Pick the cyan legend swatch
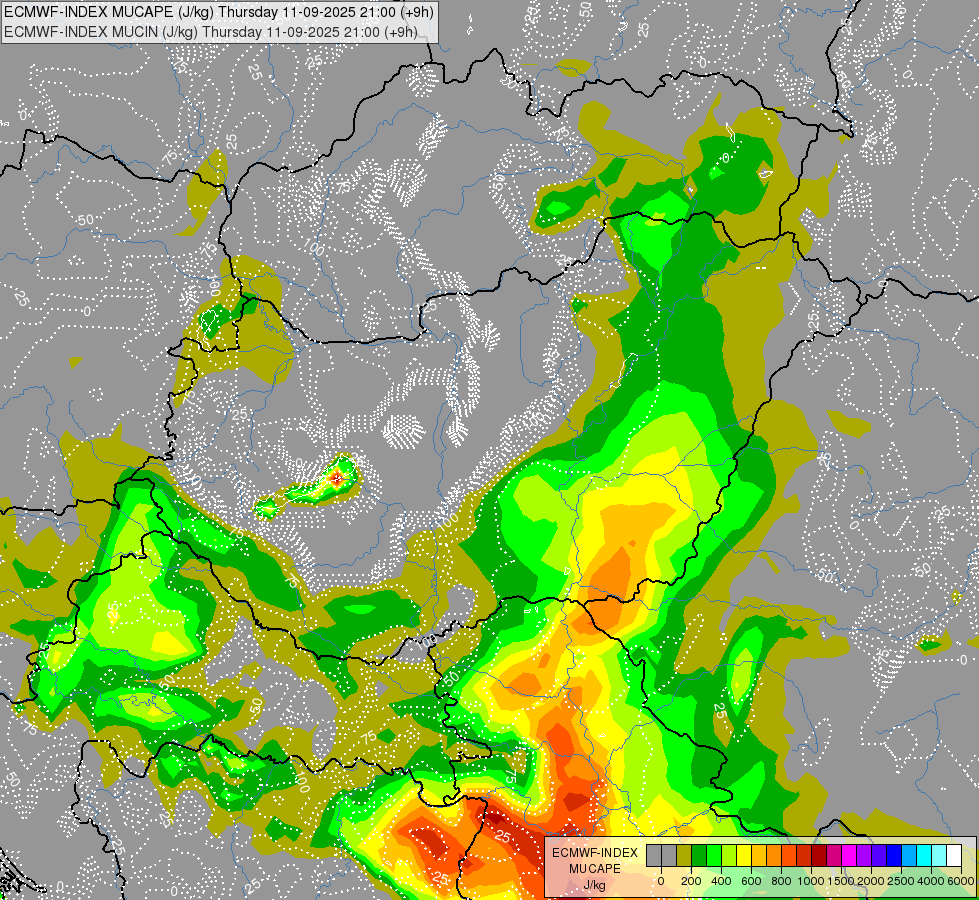The width and height of the screenshot is (979, 900). [925, 856]
